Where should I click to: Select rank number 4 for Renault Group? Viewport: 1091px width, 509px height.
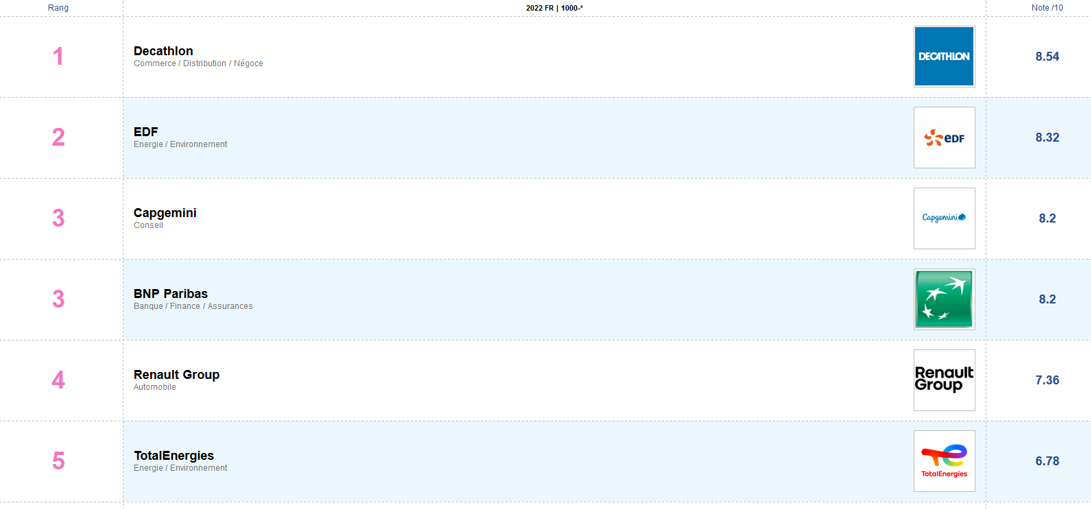(58, 380)
